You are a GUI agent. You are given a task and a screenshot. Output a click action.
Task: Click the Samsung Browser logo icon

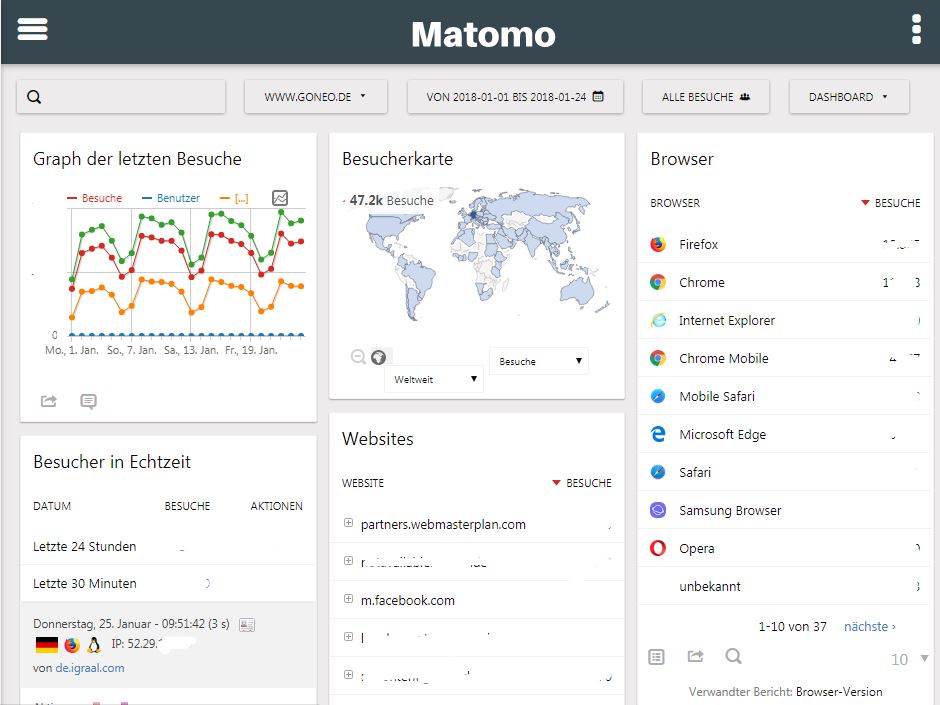click(x=658, y=510)
